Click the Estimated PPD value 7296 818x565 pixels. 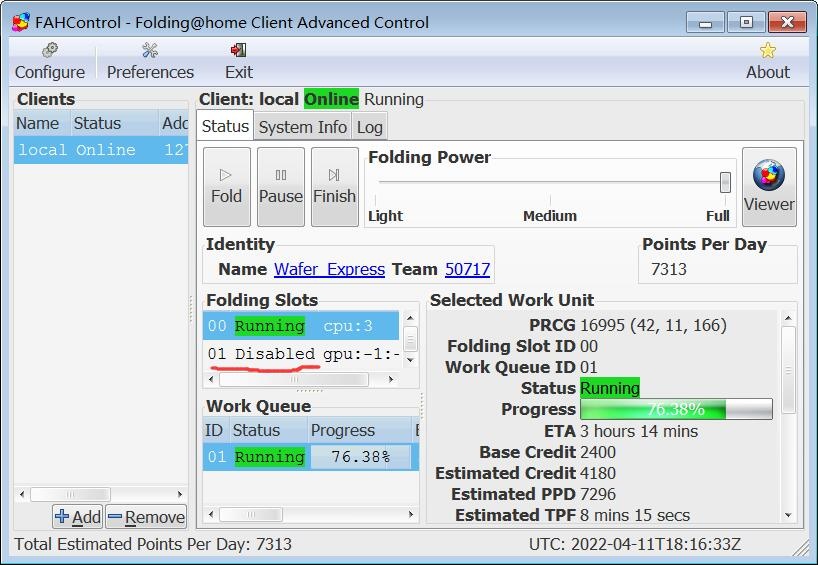point(598,494)
